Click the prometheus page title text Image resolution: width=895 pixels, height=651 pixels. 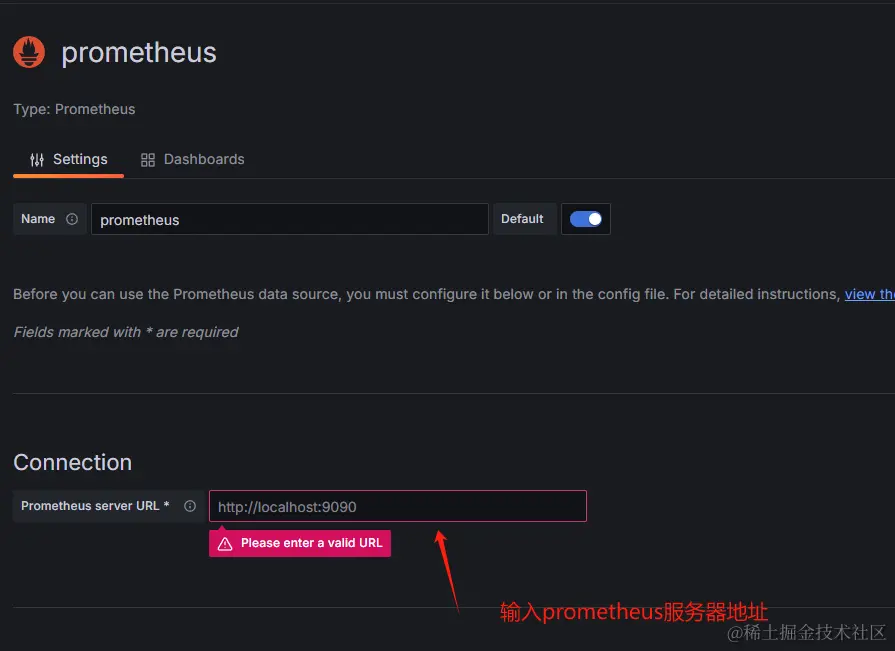[x=139, y=52]
